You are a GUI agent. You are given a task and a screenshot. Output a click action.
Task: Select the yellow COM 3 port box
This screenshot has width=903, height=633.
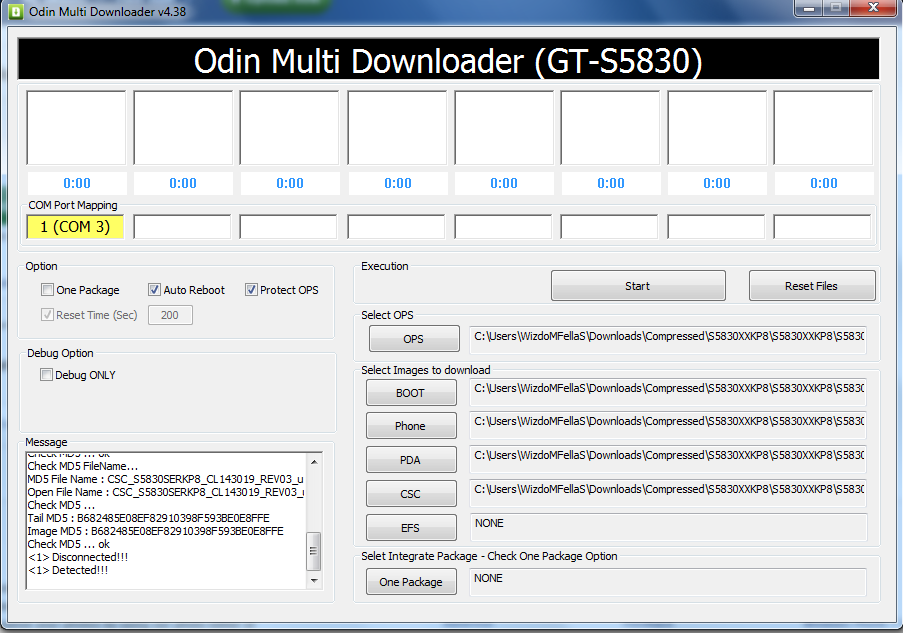[x=75, y=227]
